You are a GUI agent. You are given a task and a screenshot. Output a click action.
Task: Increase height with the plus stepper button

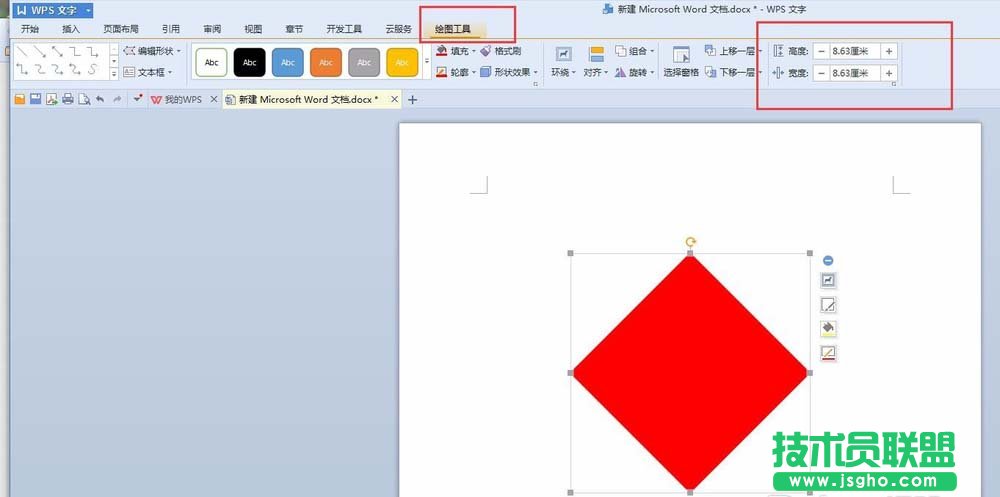(889, 51)
